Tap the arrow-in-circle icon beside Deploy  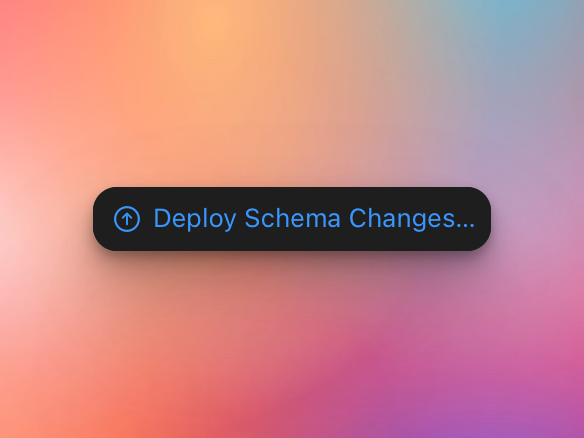click(x=127, y=219)
